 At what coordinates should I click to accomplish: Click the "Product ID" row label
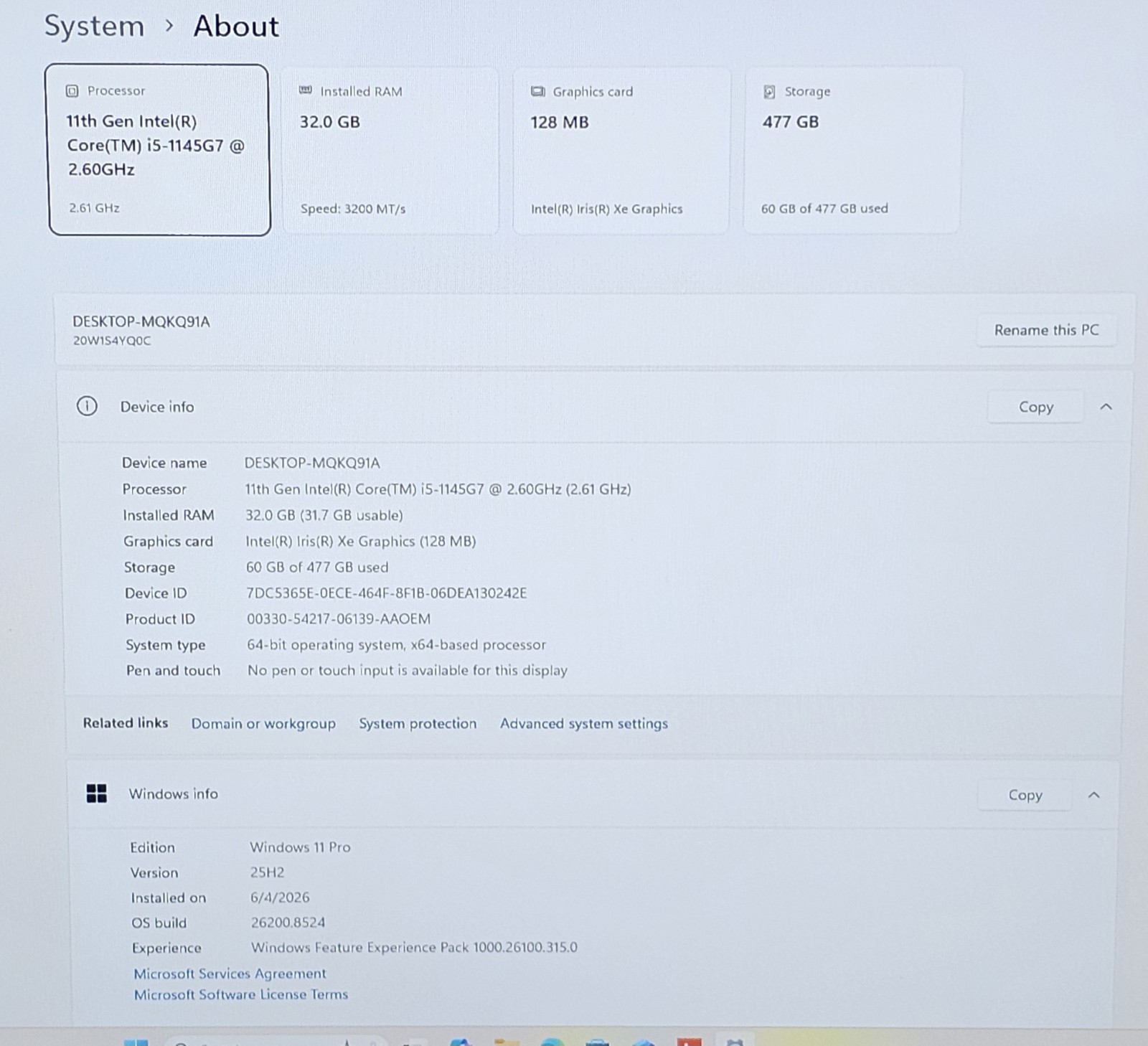(160, 619)
